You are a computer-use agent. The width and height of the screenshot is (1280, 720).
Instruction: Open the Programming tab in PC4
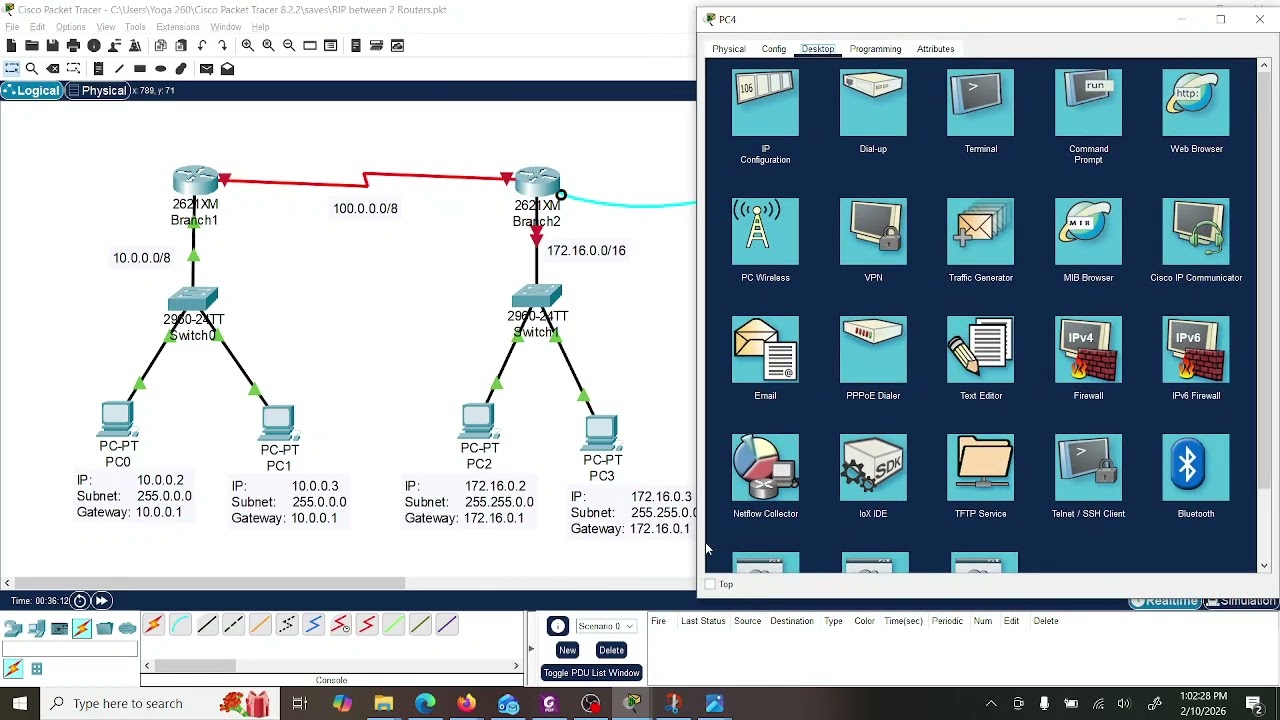coord(875,49)
